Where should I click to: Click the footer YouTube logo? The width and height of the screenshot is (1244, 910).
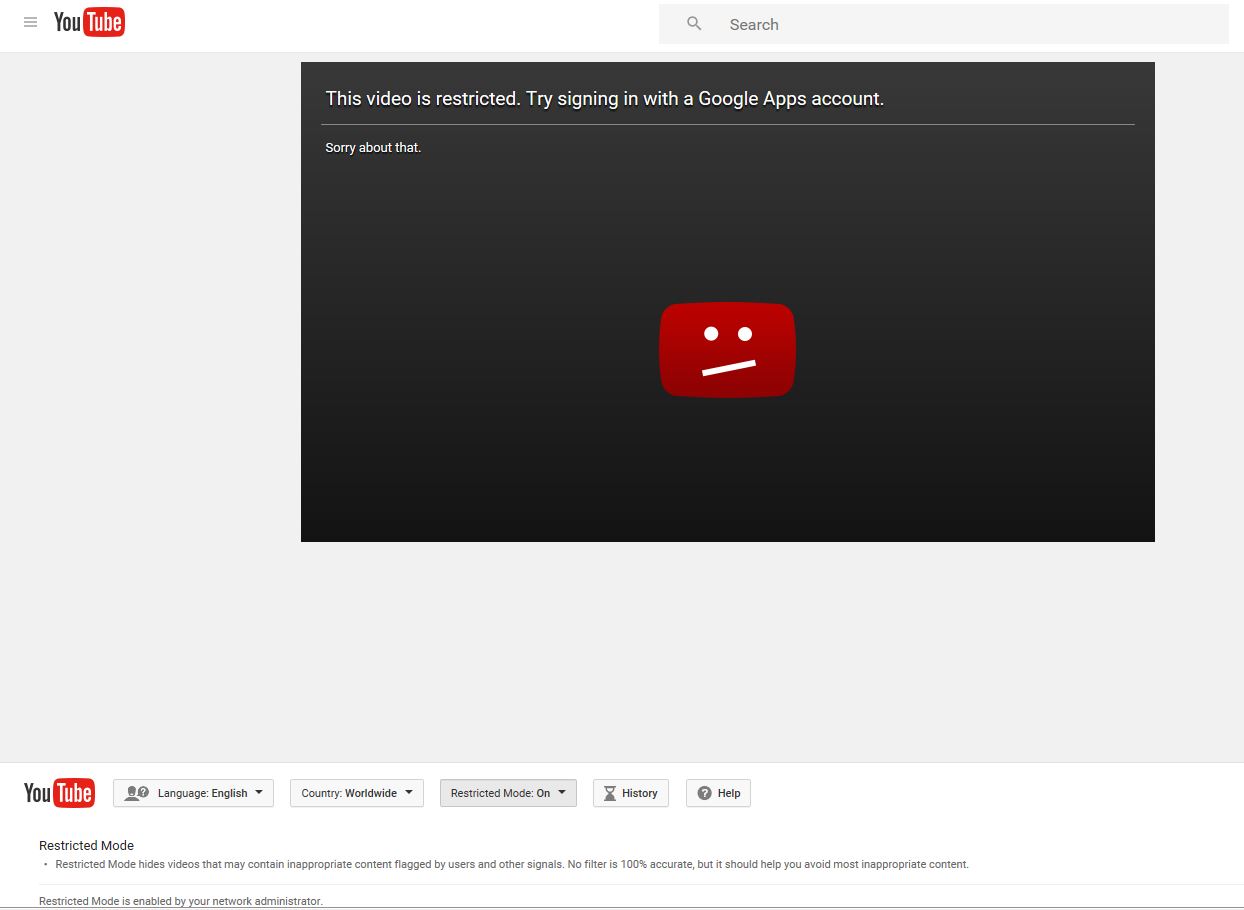tap(59, 793)
